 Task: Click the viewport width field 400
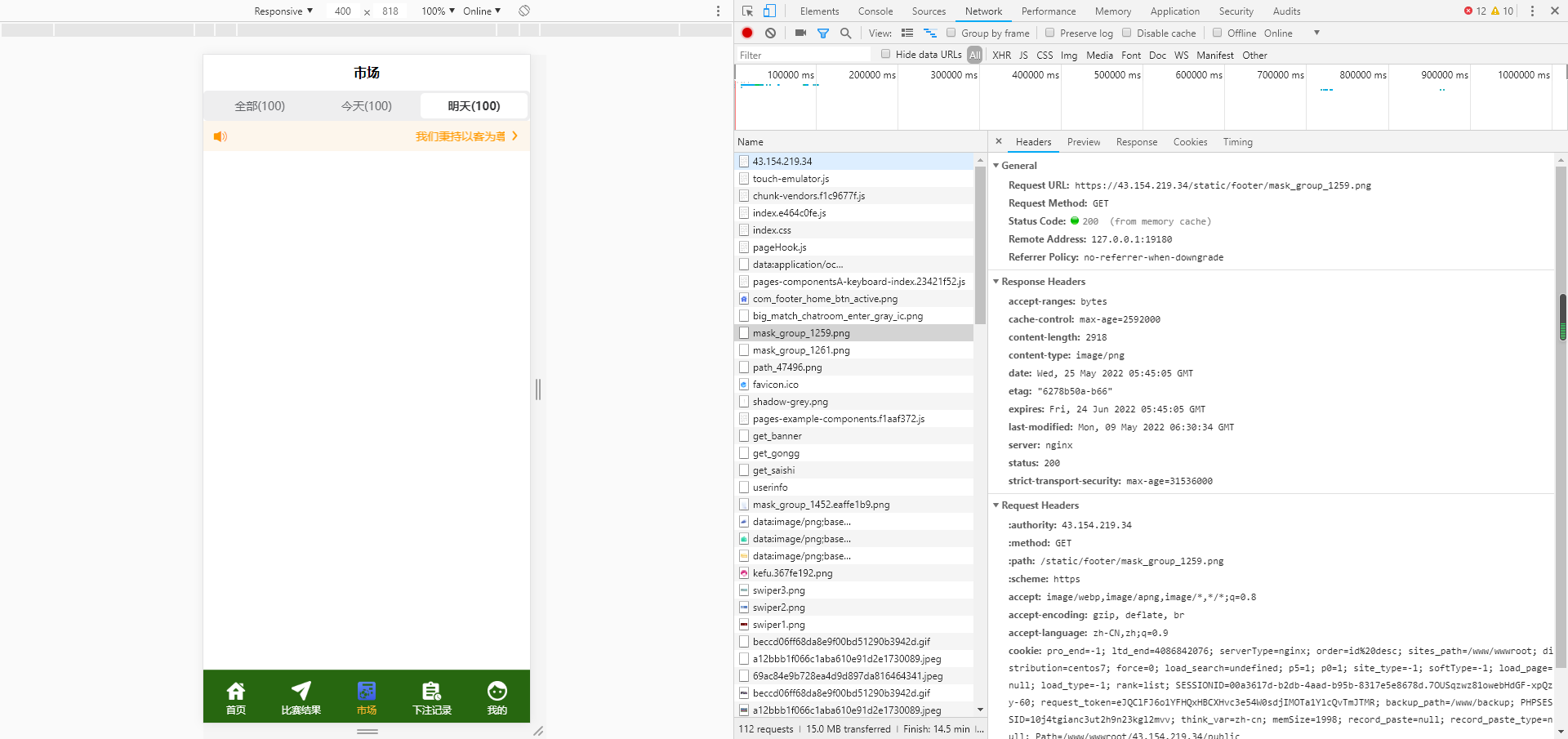tap(343, 11)
